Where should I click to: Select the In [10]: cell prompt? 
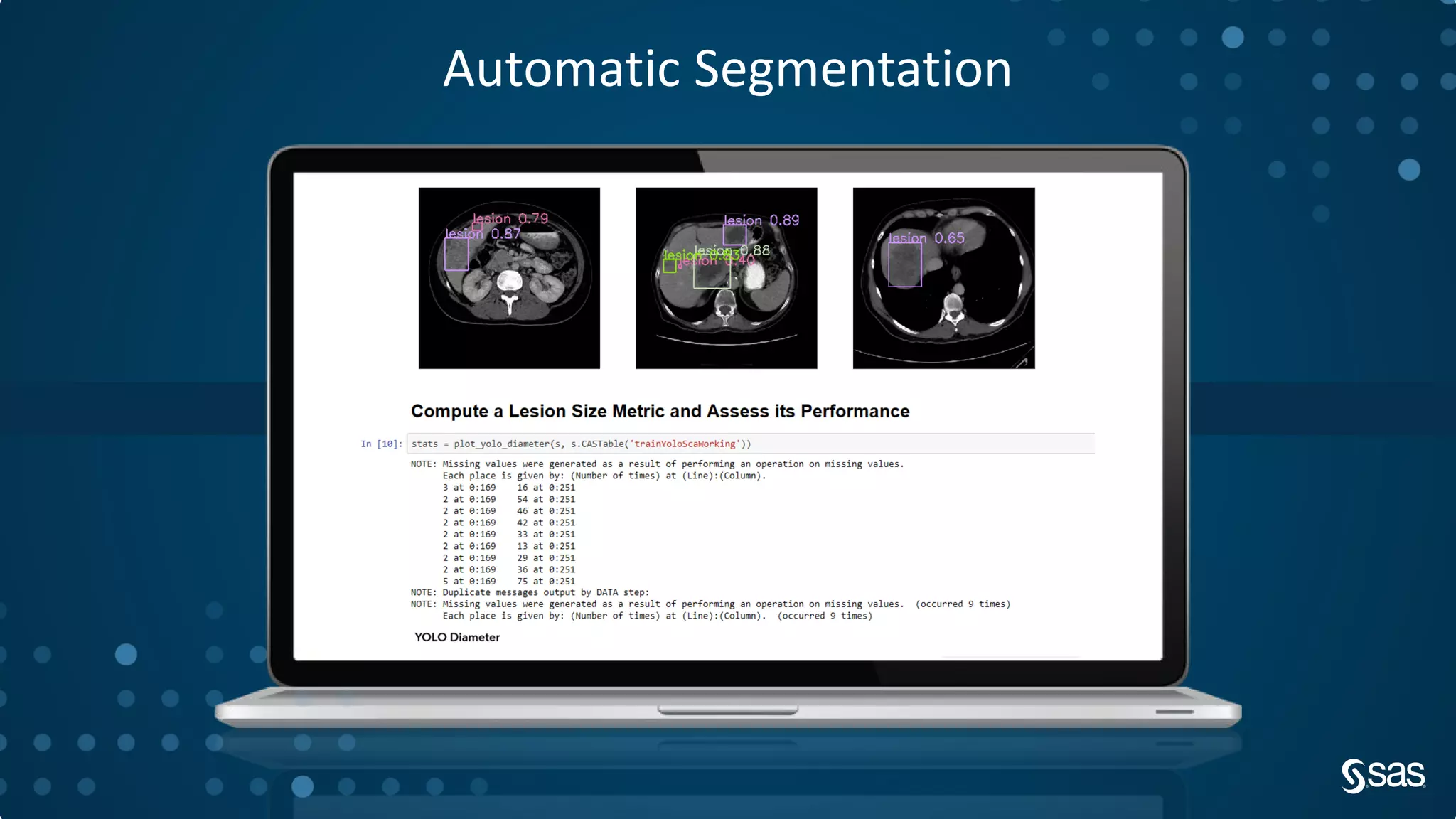coord(381,444)
